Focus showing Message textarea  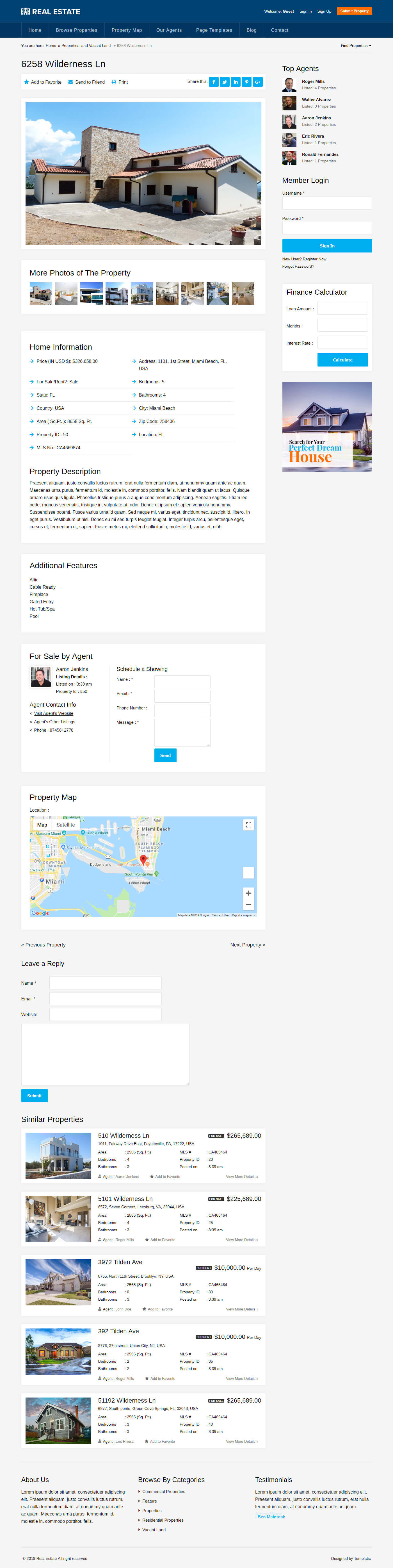(182, 733)
